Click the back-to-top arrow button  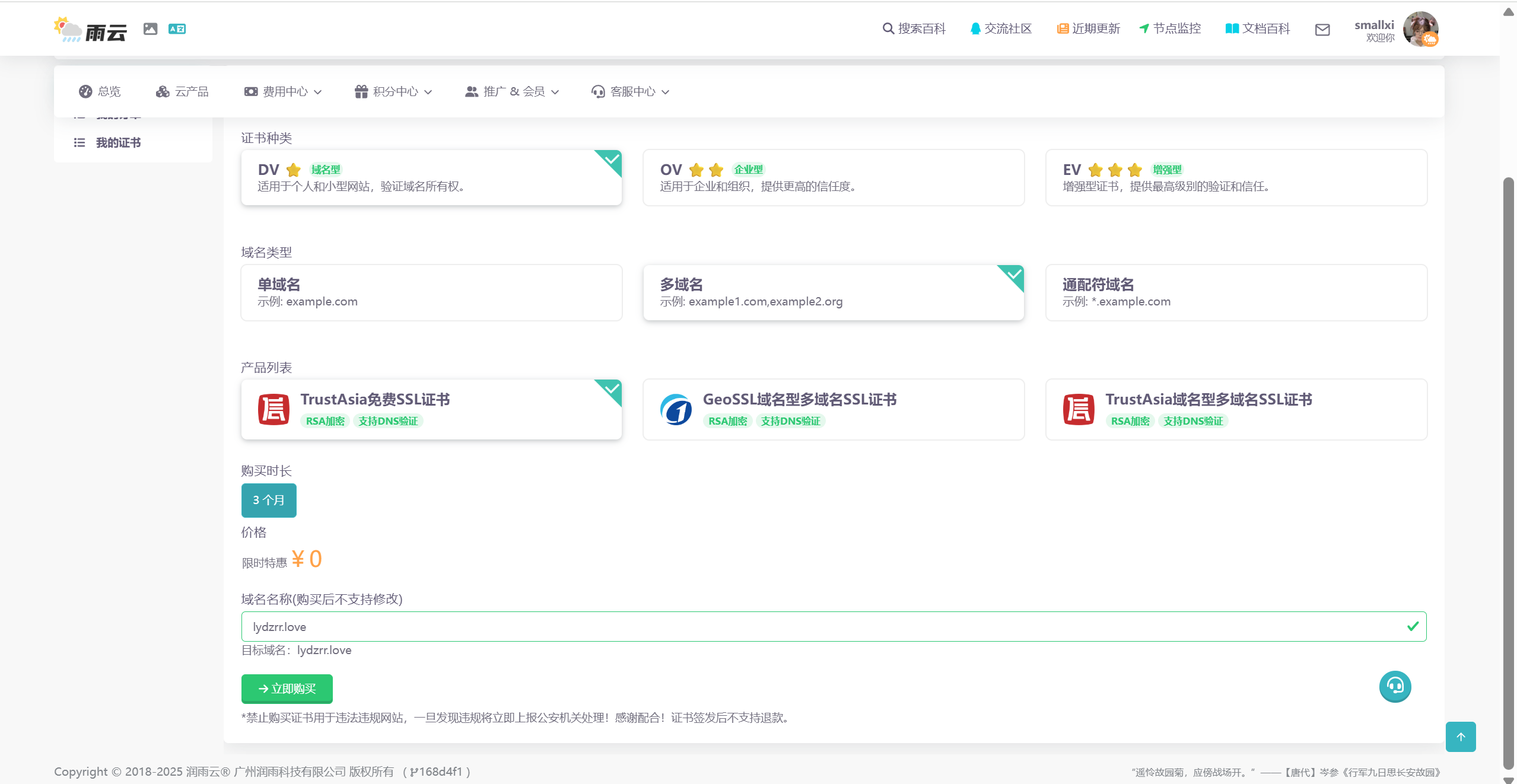[x=1461, y=737]
